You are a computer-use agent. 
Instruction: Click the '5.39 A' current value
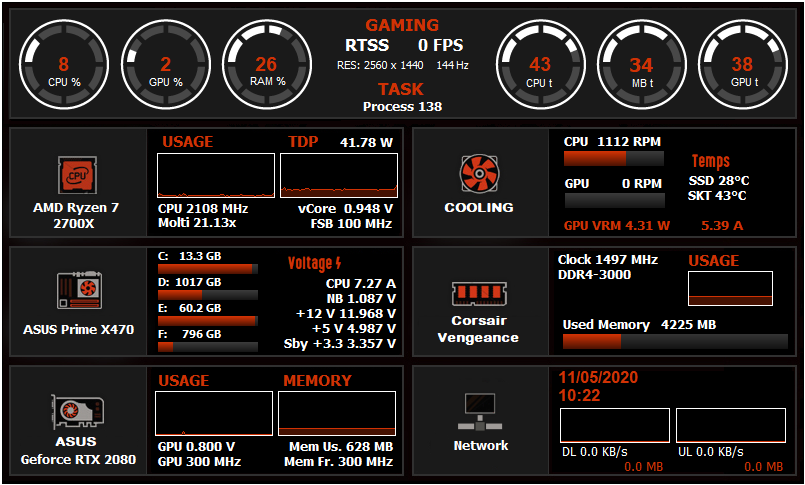click(722, 225)
